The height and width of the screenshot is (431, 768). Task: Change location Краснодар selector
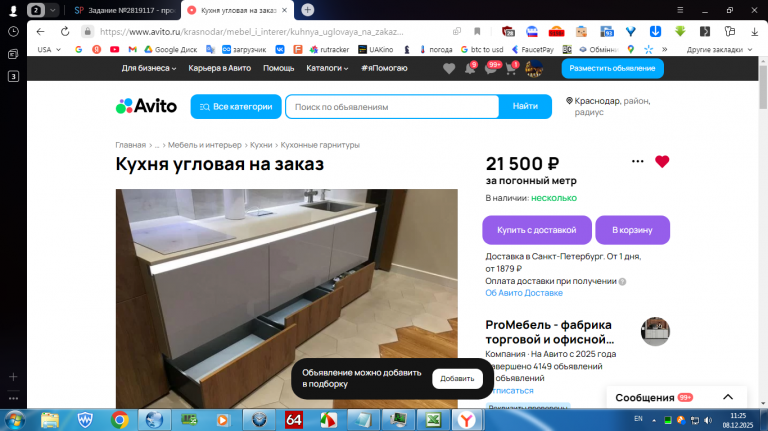click(x=608, y=106)
